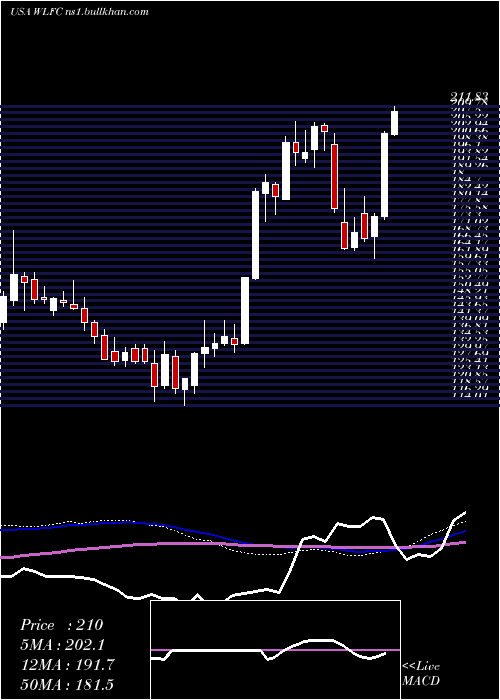Click the MACD inset chart panel
Image resolution: width=500 pixels, height=700 pixels.
275,650
